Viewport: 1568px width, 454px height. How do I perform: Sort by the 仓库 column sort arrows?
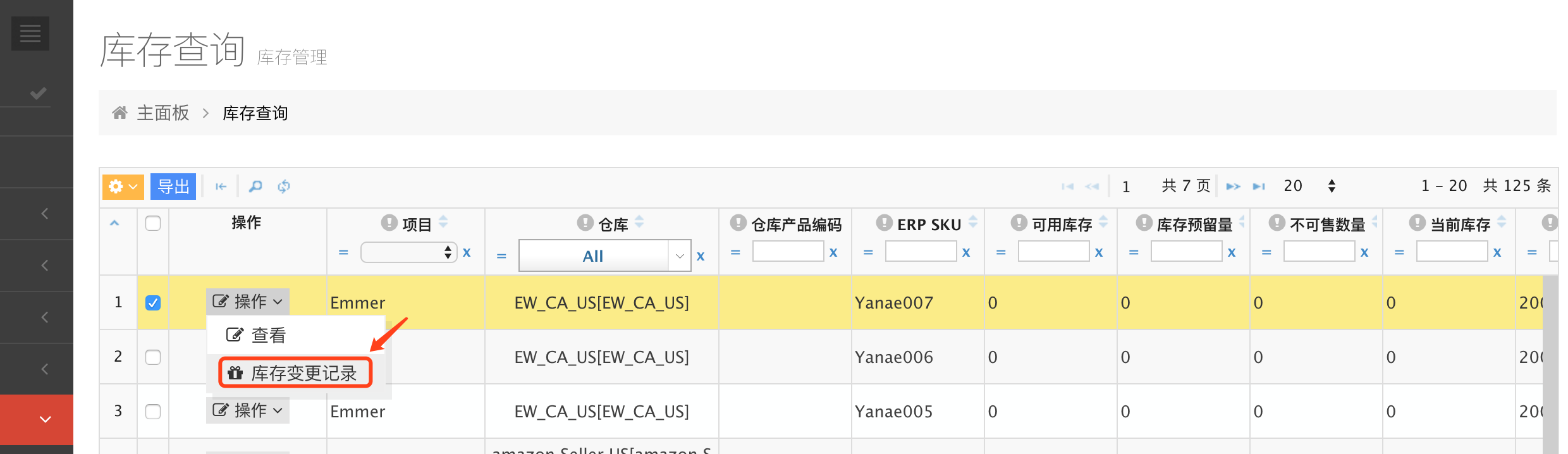click(x=639, y=221)
